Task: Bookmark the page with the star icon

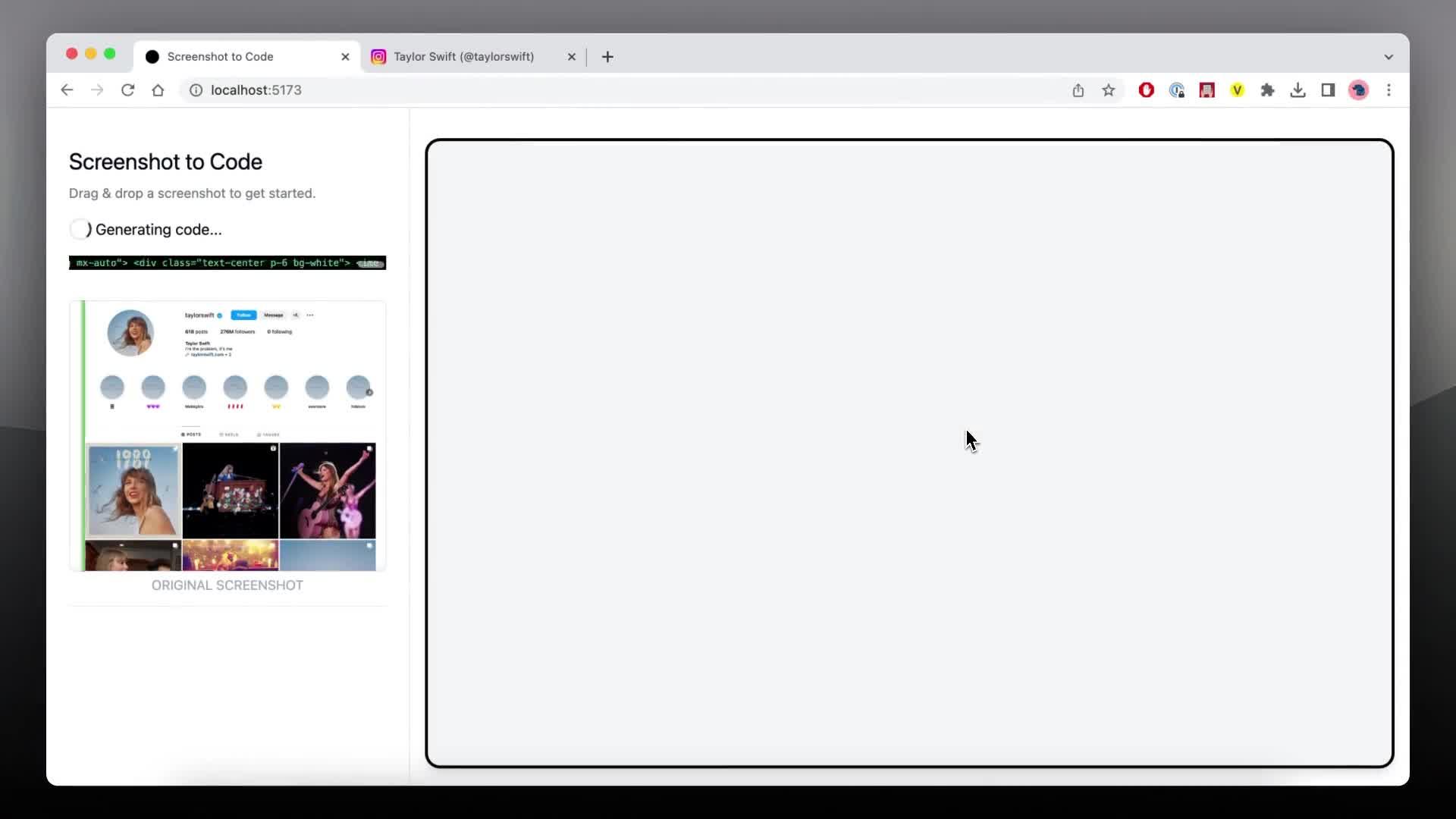Action: tap(1109, 89)
